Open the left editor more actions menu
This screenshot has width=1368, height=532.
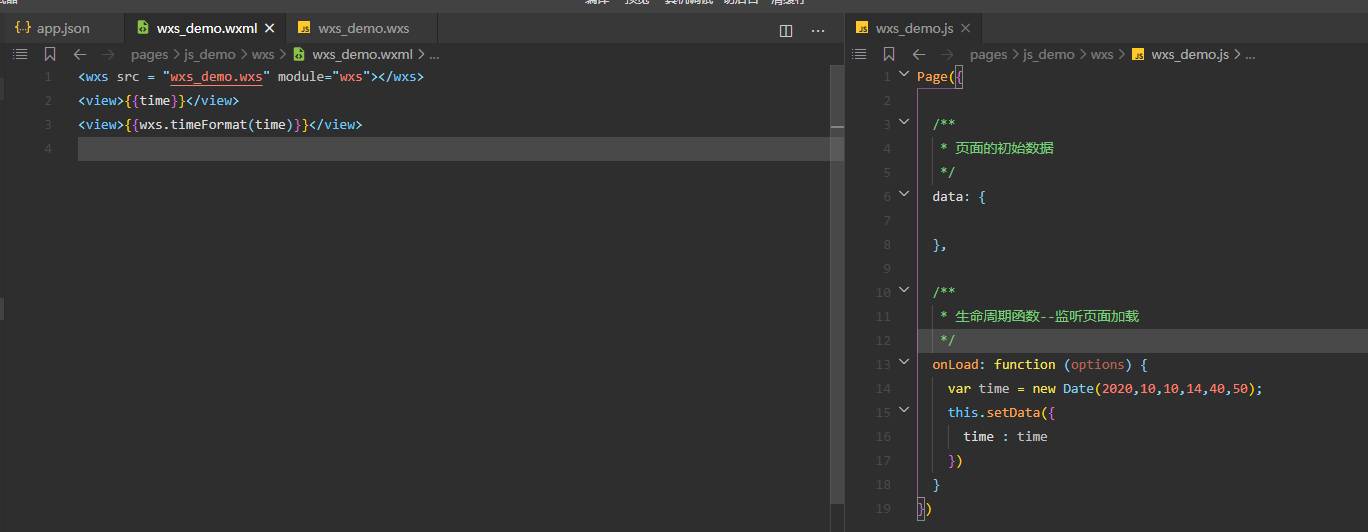click(818, 30)
